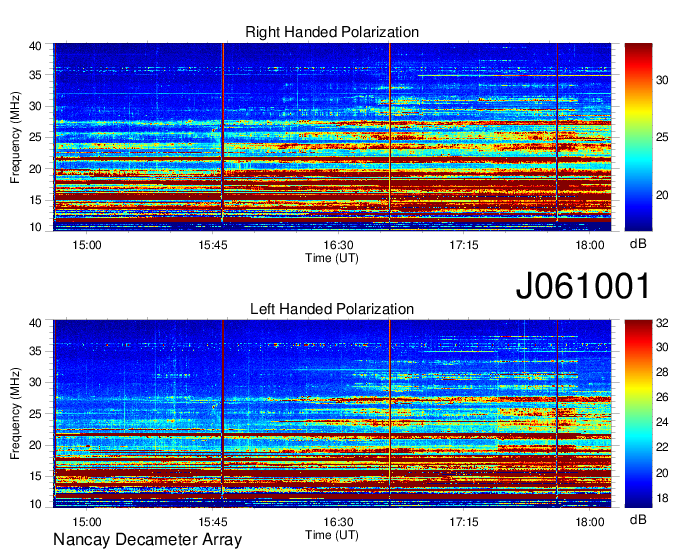
Task: Click the 10 frequency tick of right-handed plot
Action: (35, 227)
